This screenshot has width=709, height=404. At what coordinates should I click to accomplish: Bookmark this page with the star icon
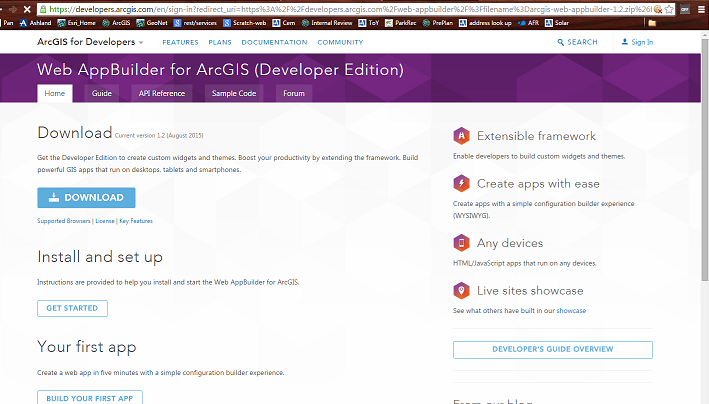669,9
